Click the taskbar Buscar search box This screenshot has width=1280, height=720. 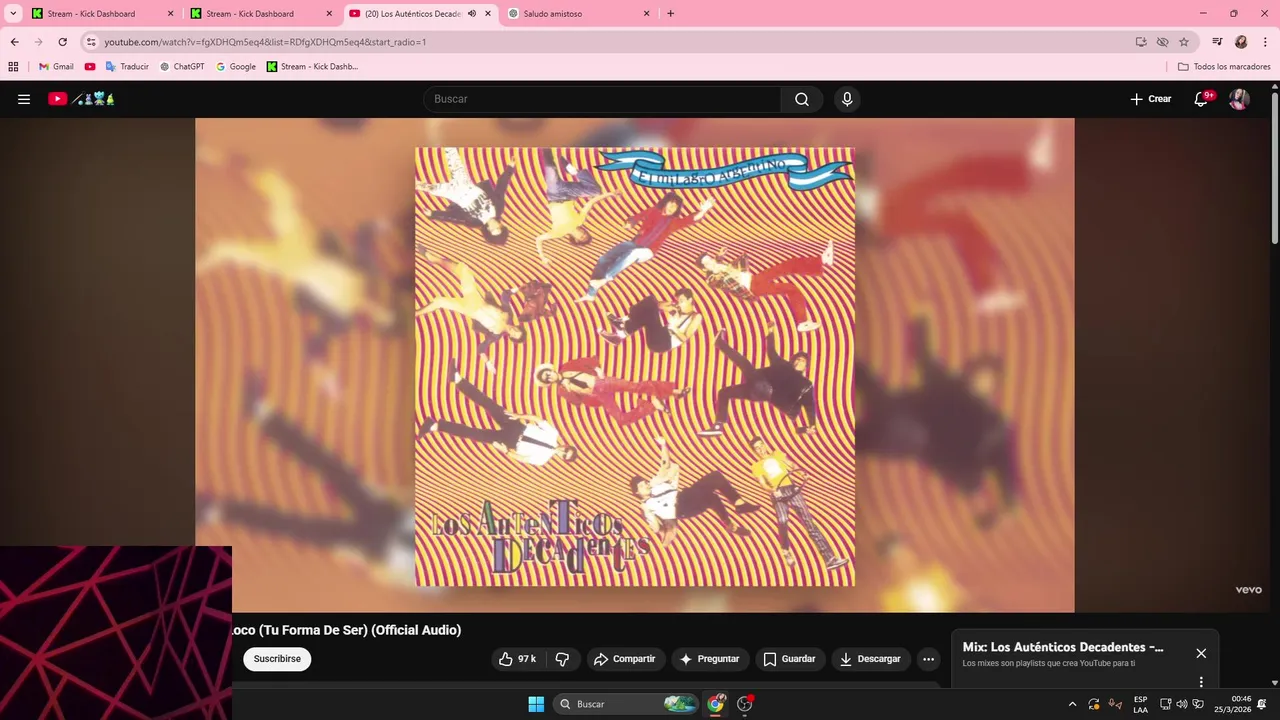tap(627, 704)
